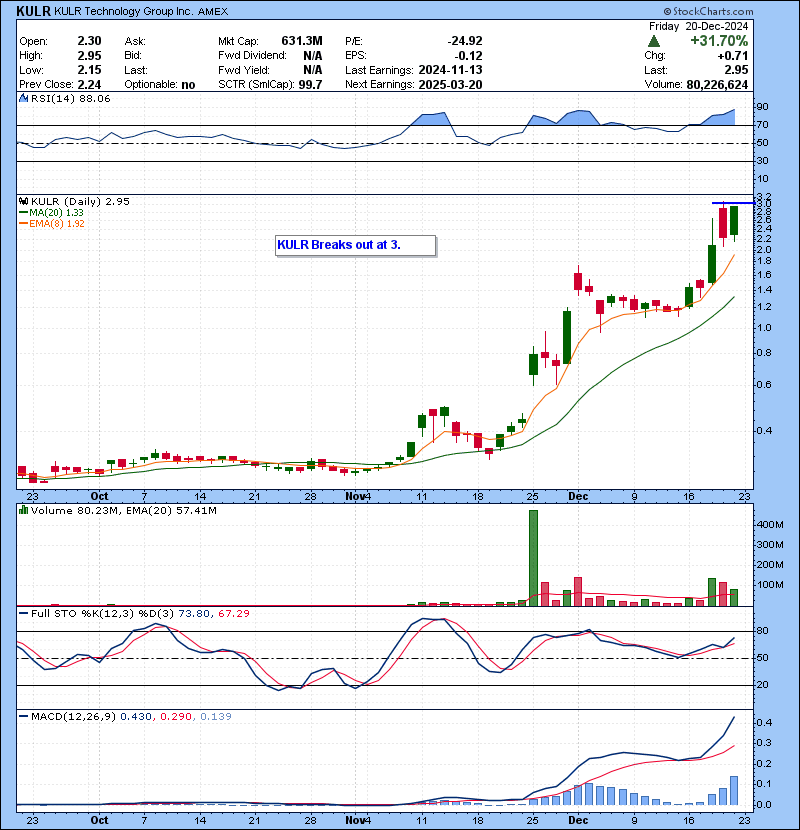
Task: Click the 'Nov' label on price chart axis
Action: tap(355, 496)
